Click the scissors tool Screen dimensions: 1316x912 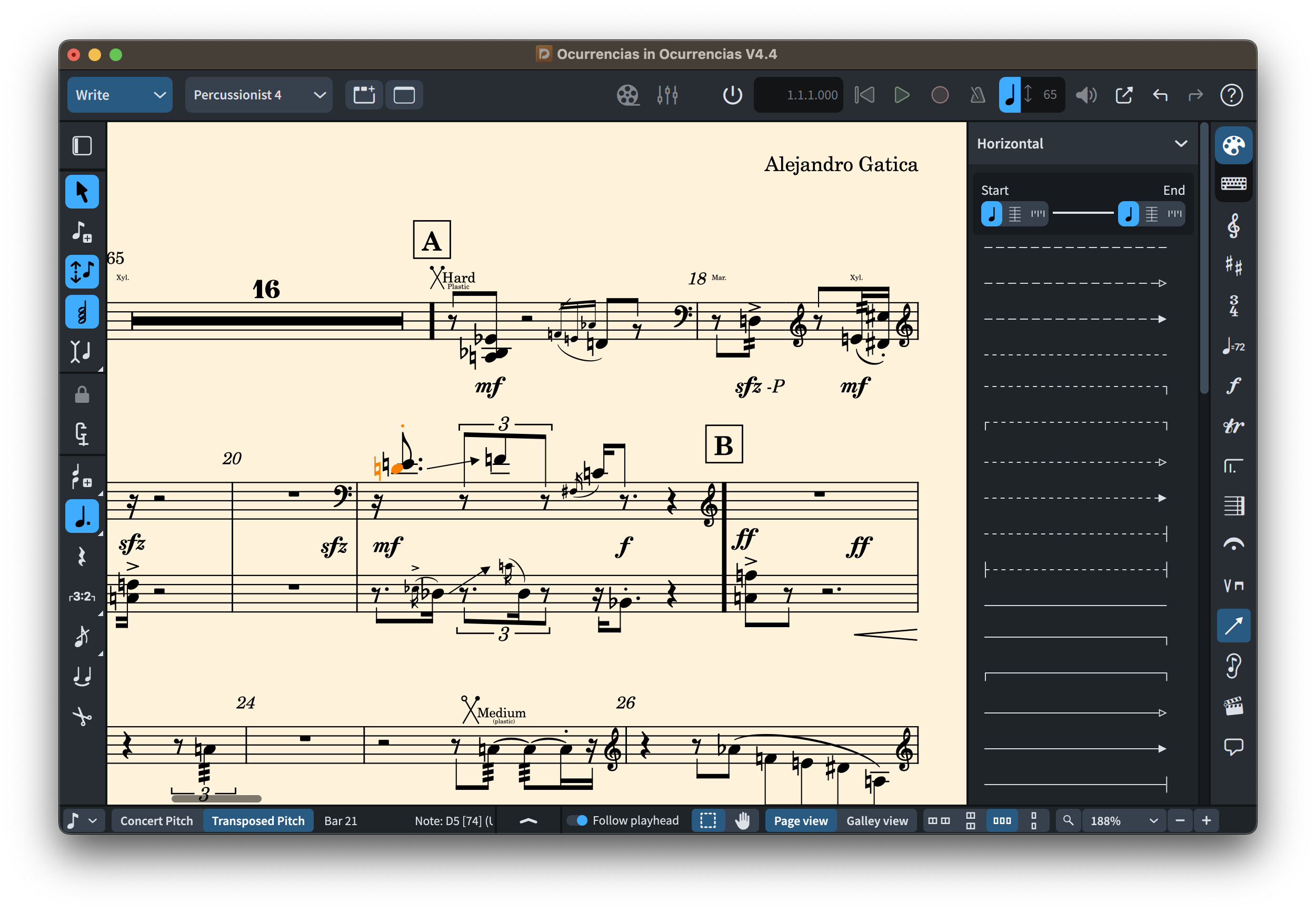pos(82,716)
